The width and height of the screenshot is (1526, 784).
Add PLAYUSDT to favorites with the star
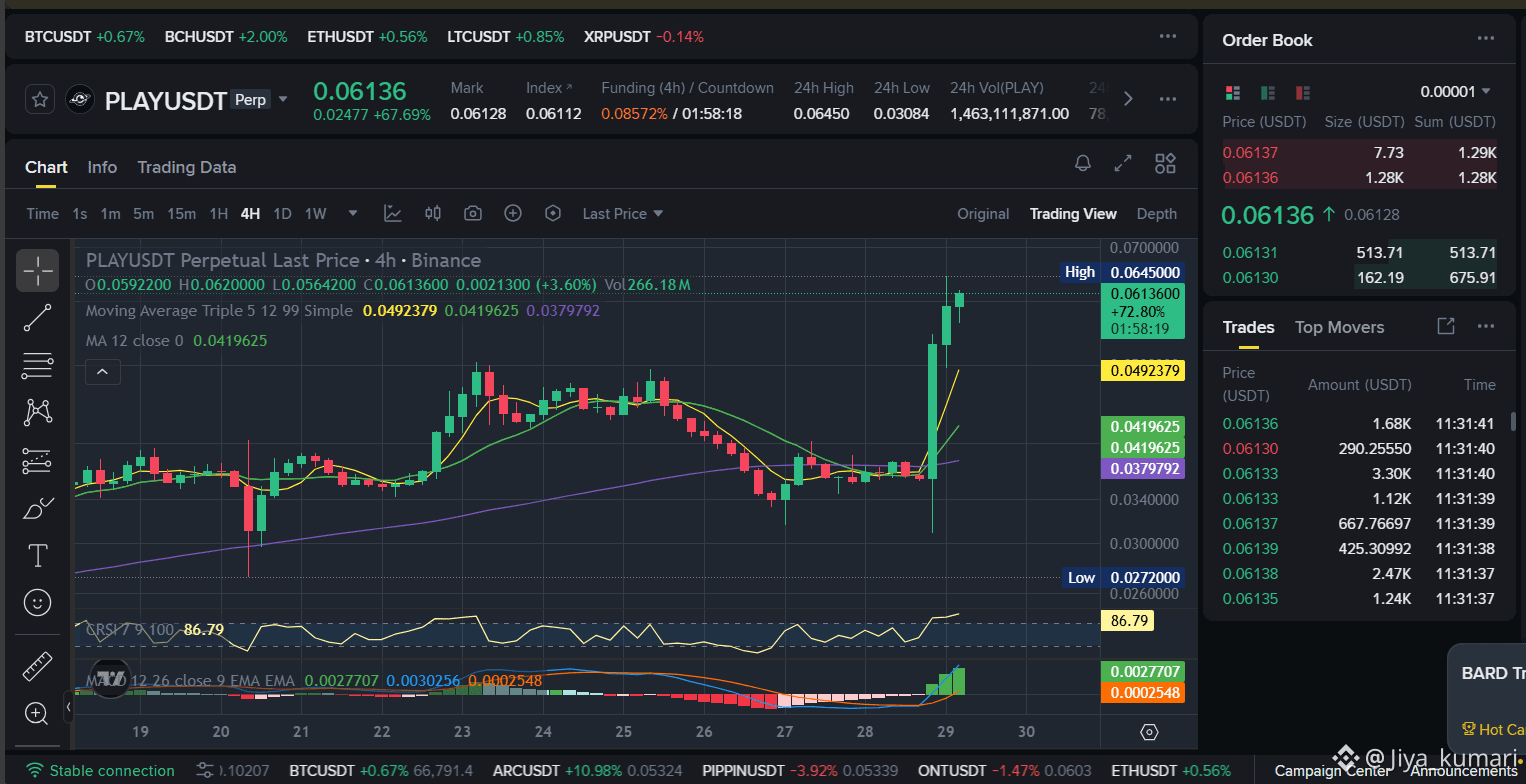pos(40,99)
